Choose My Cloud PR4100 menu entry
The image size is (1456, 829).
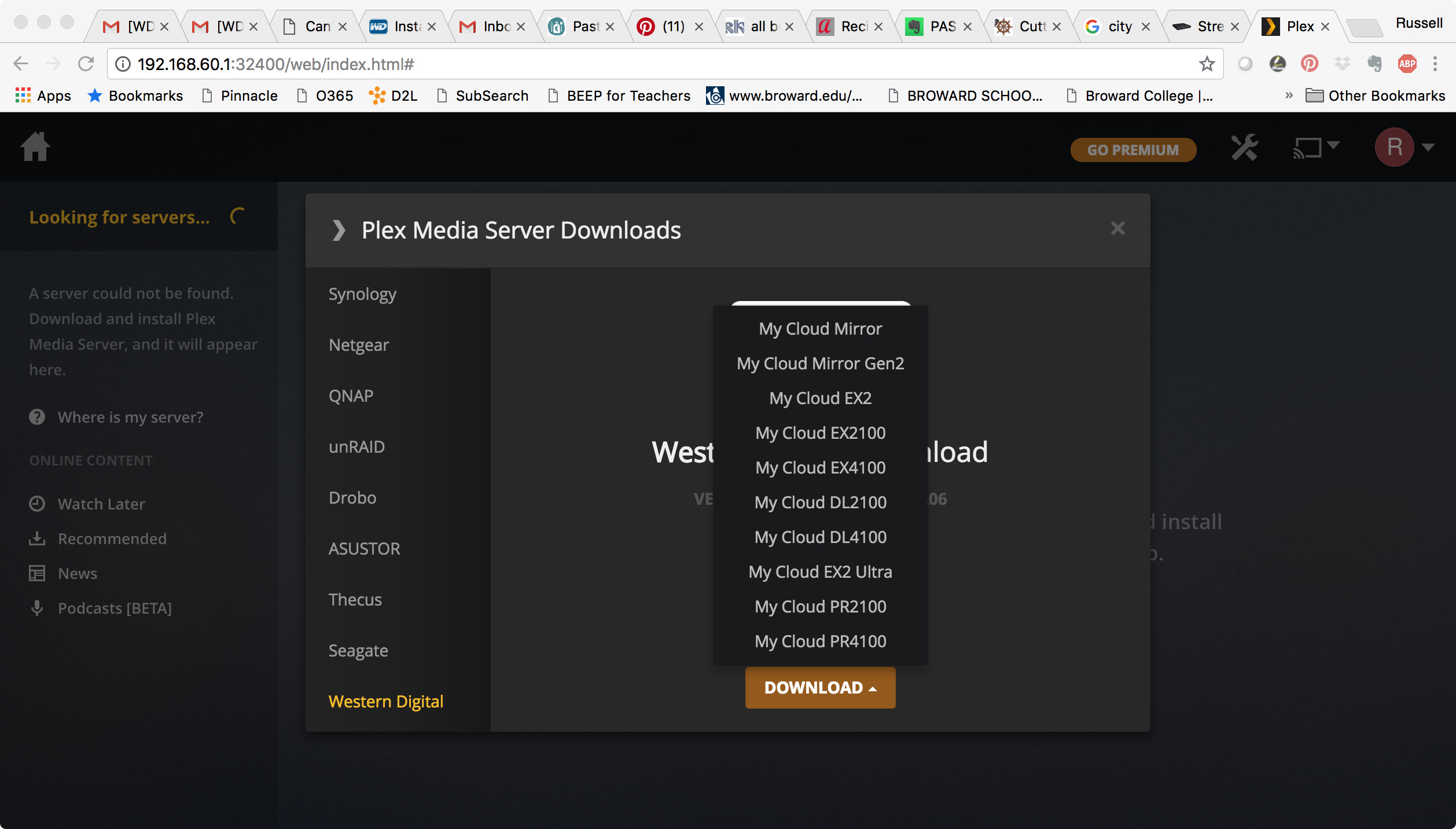coord(820,641)
